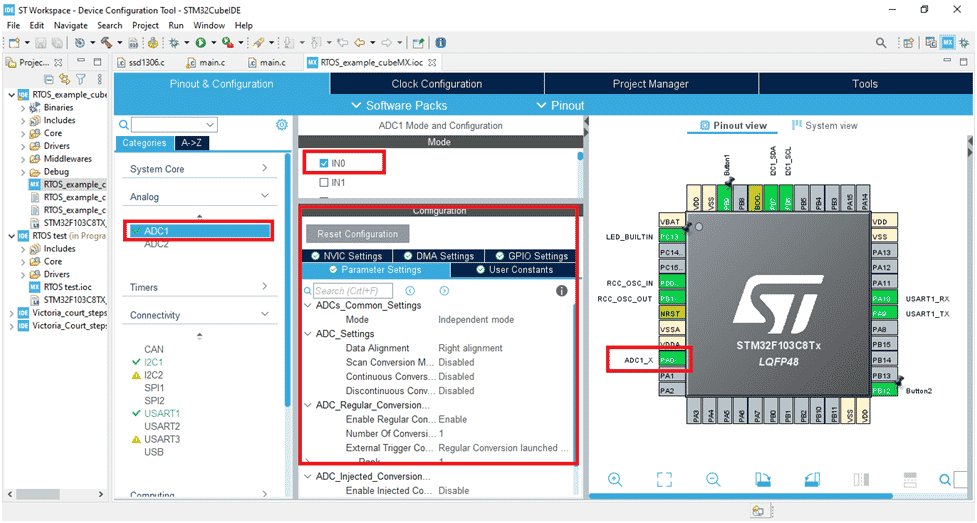Collapse the ADCs_Common_Settings group
Image resolution: width=977 pixels, height=523 pixels.
[308, 305]
